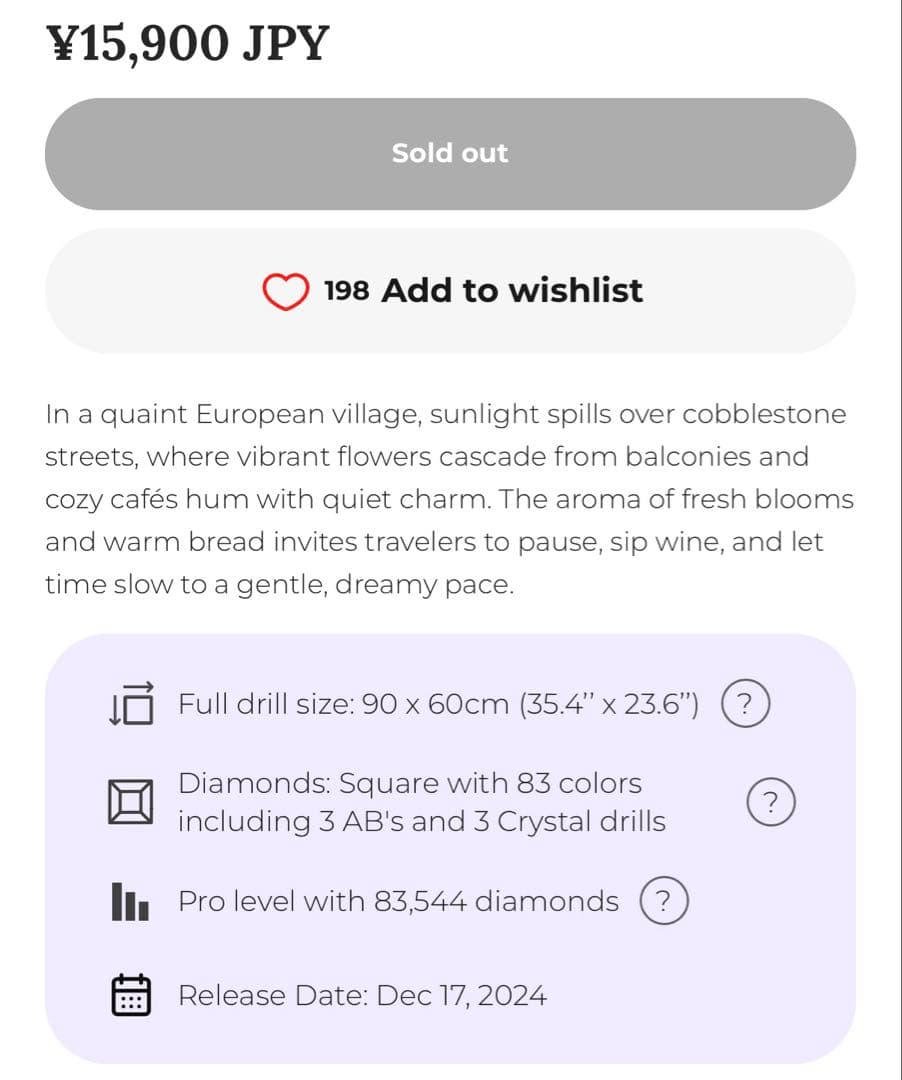Click the 90 x 60cm size value
Image resolution: width=902 pixels, height=1080 pixels.
pyautogui.click(x=435, y=704)
